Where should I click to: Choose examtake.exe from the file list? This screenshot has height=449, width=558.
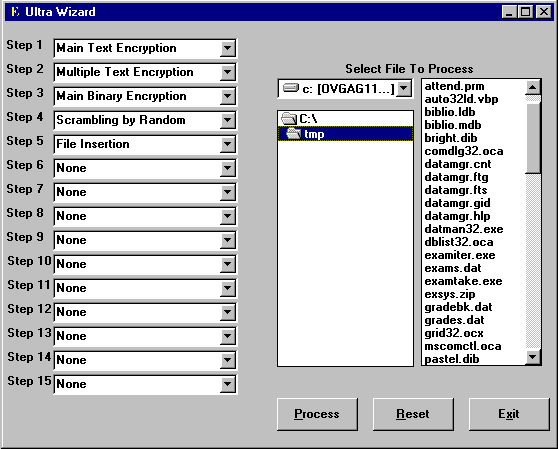point(463,281)
